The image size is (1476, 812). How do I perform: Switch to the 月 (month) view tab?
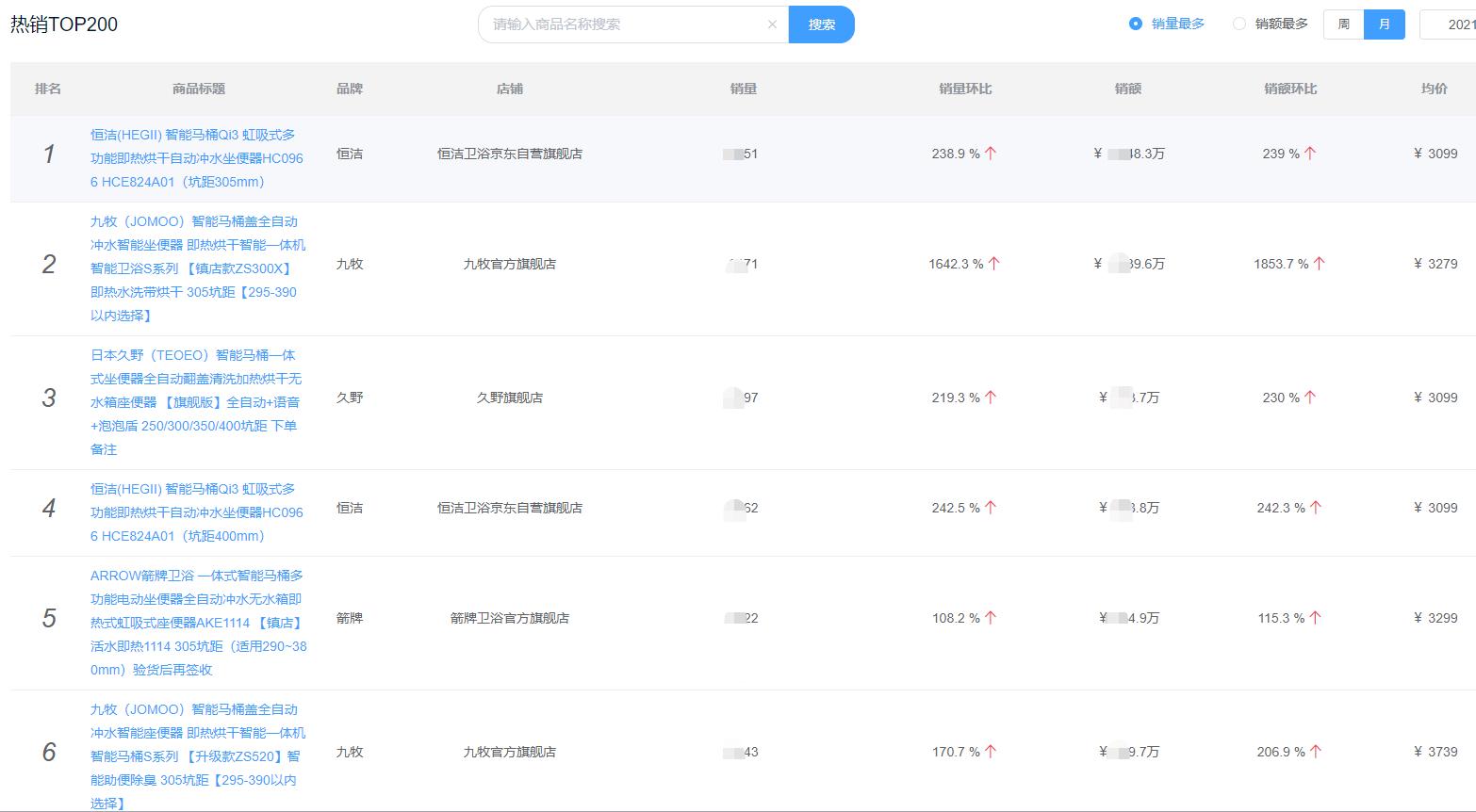point(1385,24)
